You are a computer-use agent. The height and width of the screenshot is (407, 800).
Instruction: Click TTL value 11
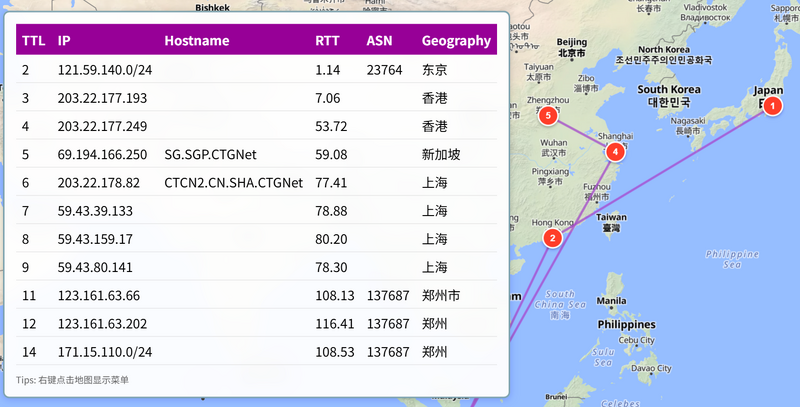[29, 295]
